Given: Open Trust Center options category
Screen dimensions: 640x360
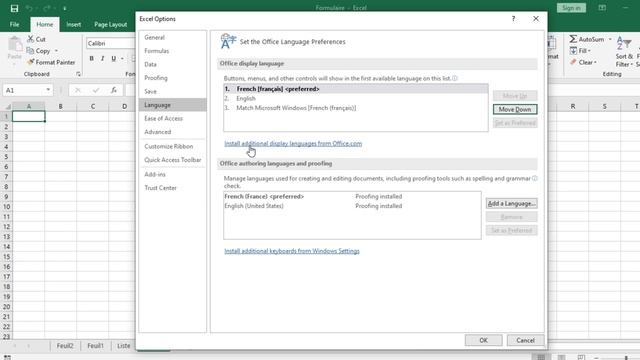Looking at the screenshot, I should (x=172, y=188).
